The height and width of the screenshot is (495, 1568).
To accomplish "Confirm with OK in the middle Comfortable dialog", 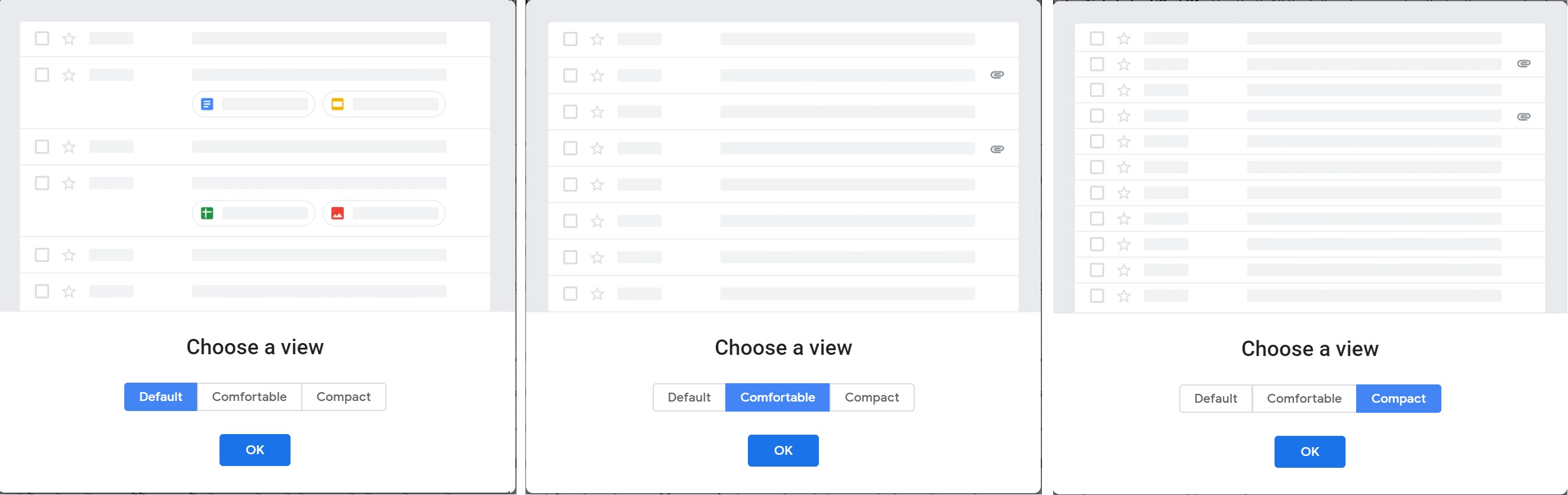I will [783, 451].
